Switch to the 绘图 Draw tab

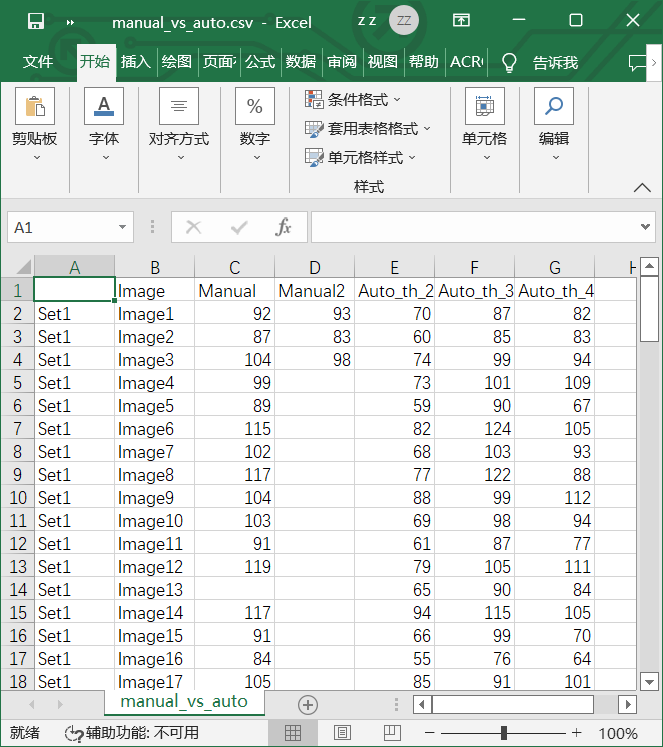pos(177,62)
